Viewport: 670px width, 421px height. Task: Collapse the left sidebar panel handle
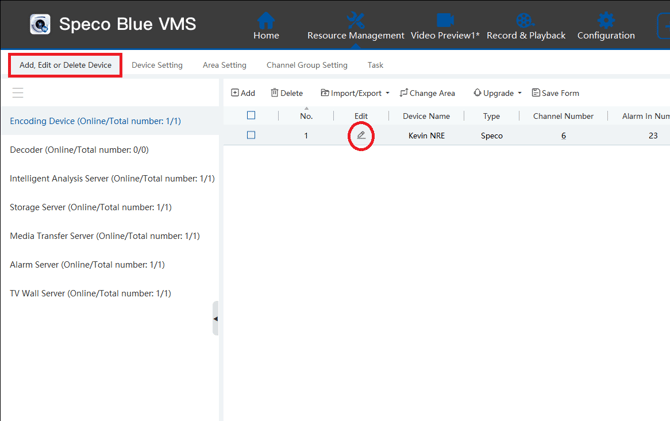click(215, 319)
